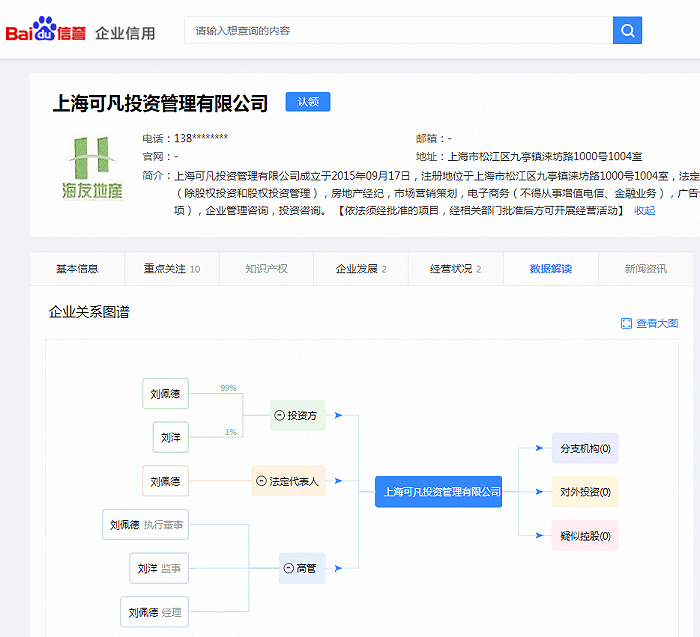The height and width of the screenshot is (637, 700).
Task: Collapse the 法定代表人 node
Action: pos(262,481)
